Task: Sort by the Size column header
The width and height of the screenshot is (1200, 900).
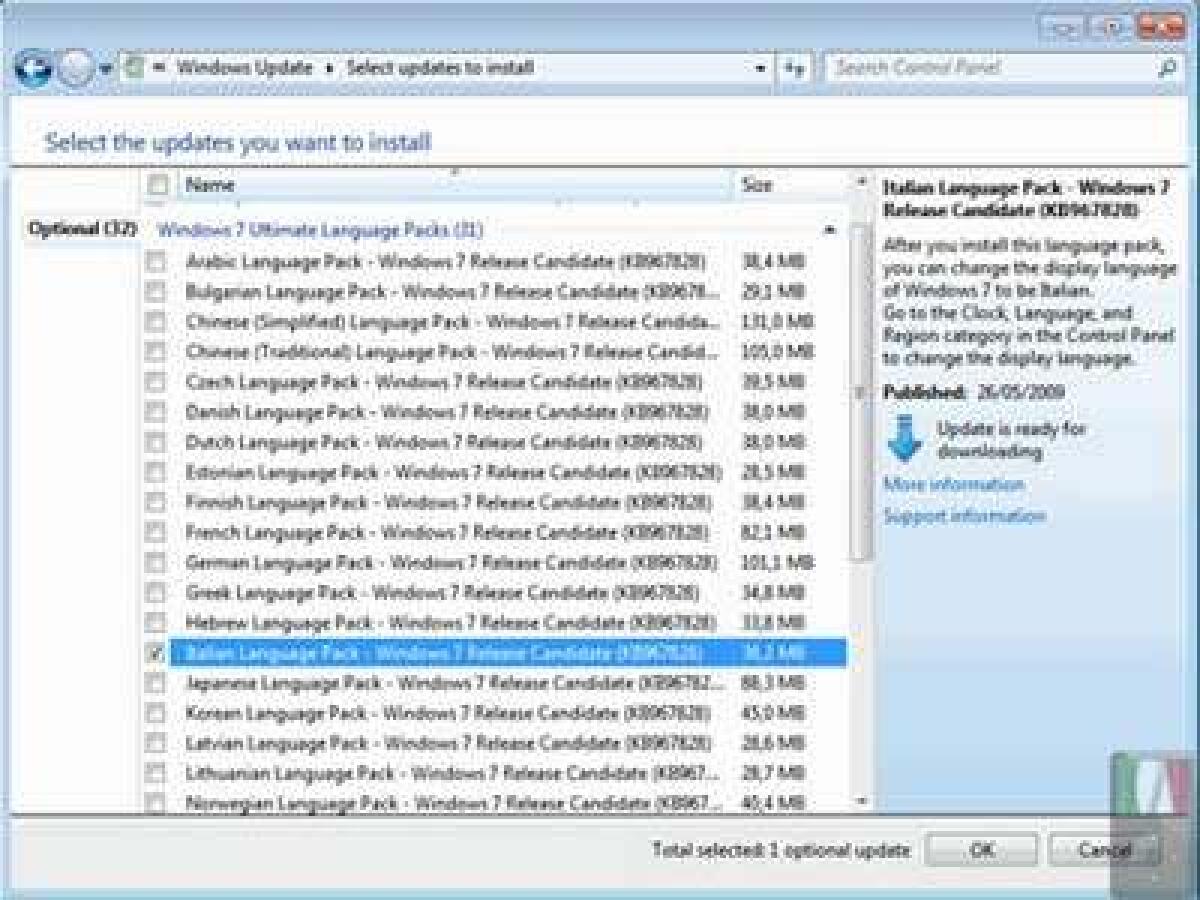Action: [790, 185]
